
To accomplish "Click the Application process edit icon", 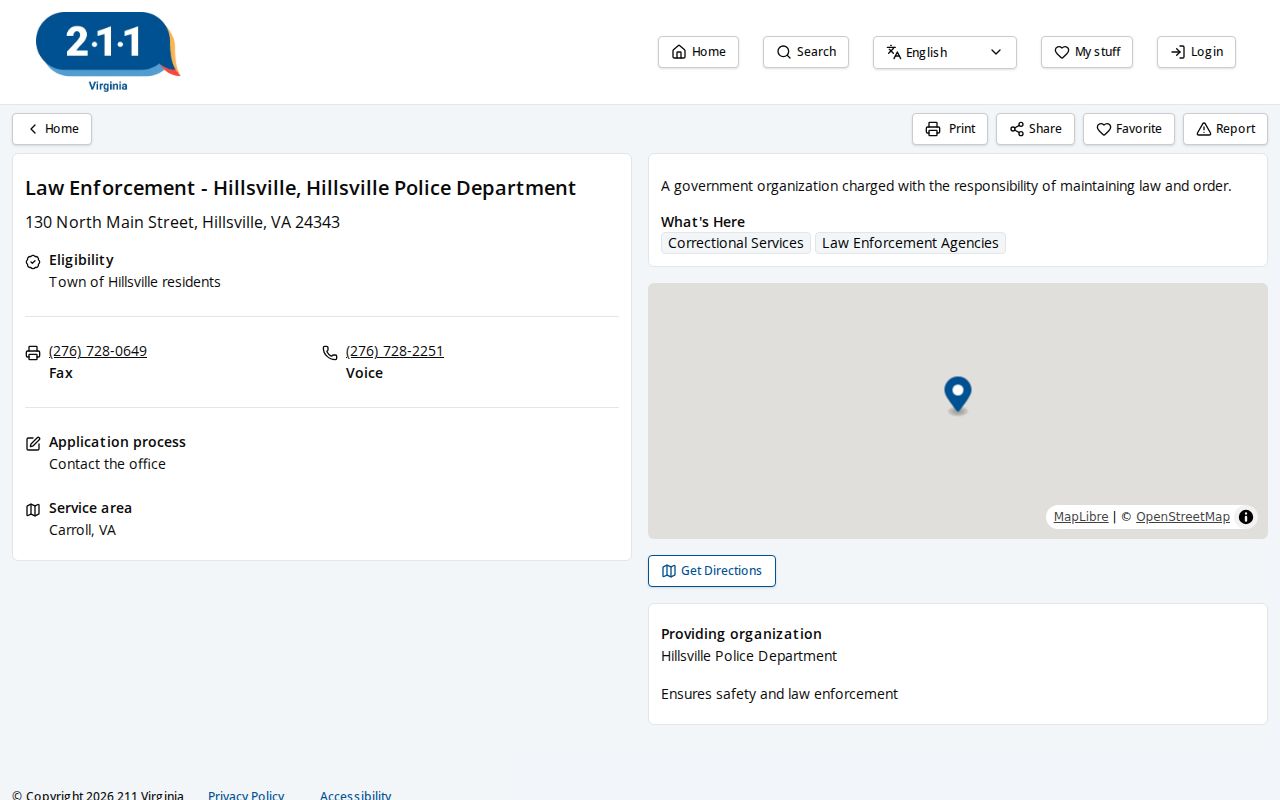I will click(33, 444).
